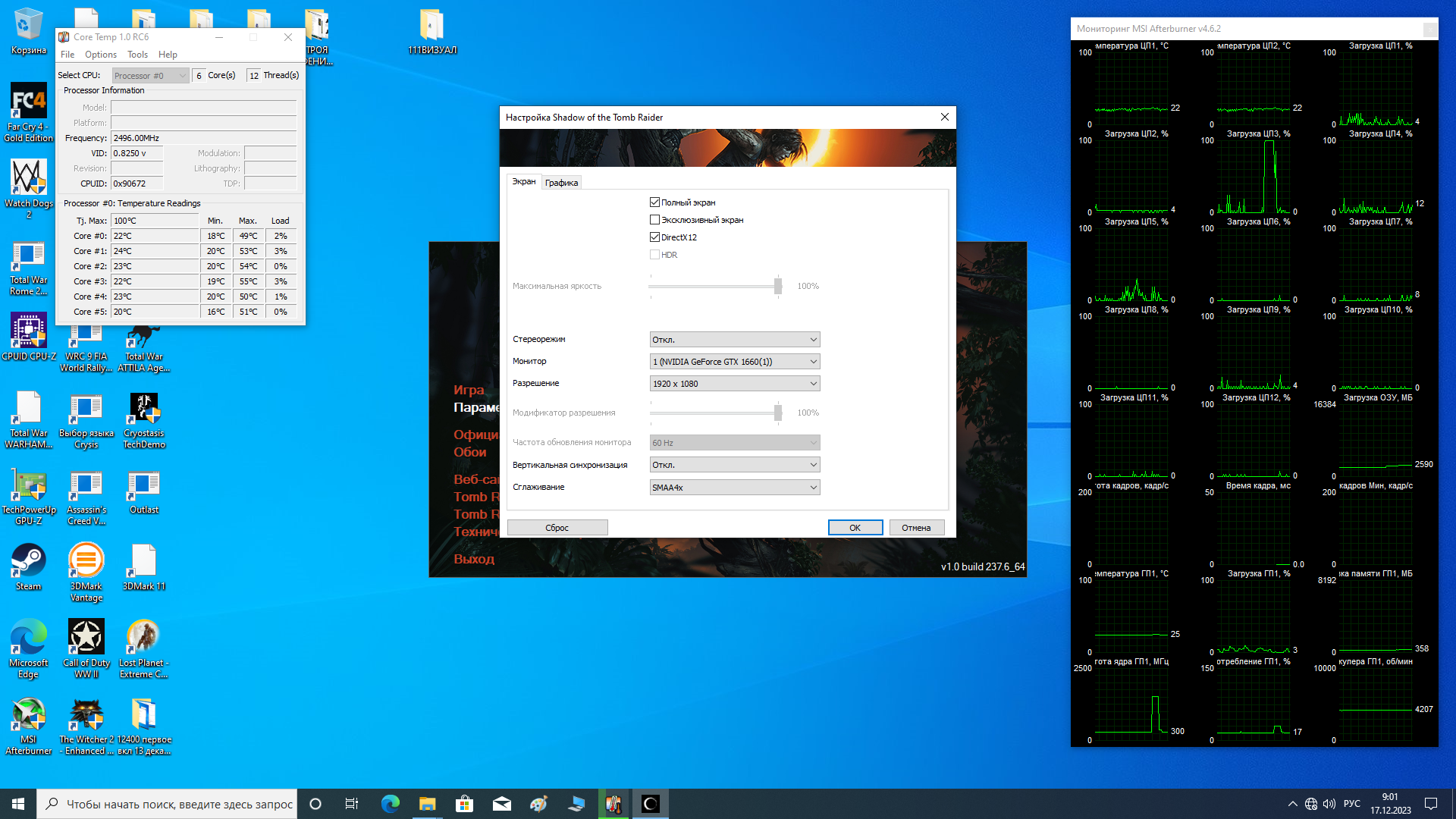Image resolution: width=1456 pixels, height=819 pixels.
Task: Expand the Разрешение 1920 x 1080 dropdown
Action: [x=734, y=384]
